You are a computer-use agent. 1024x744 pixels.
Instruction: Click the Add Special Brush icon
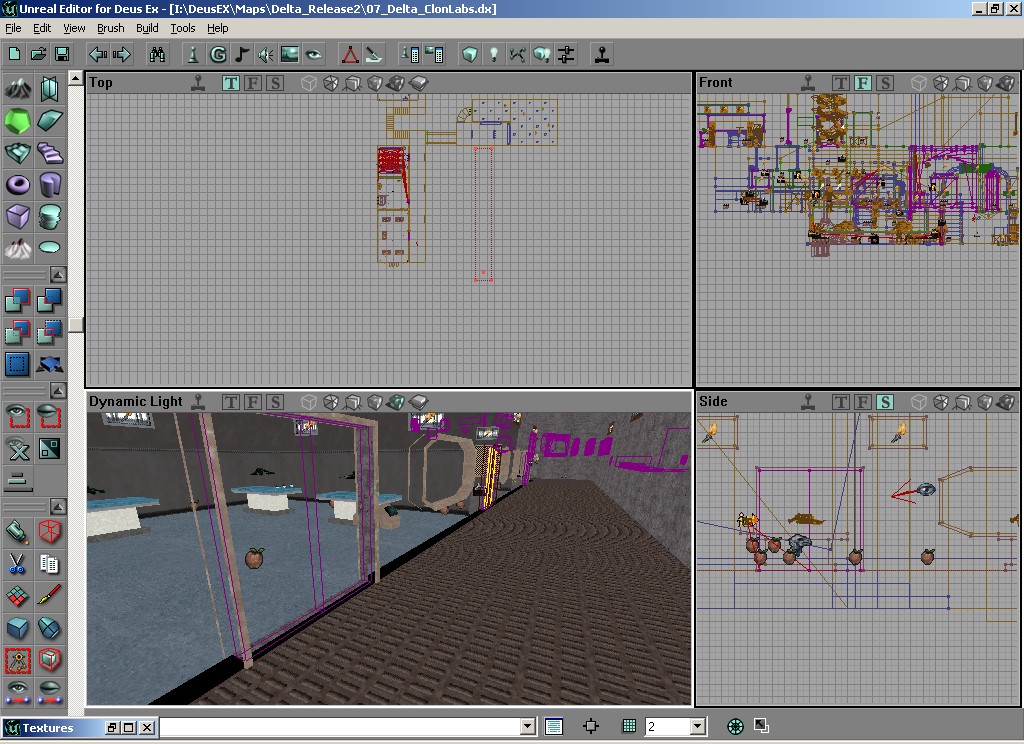pyautogui.click(x=18, y=364)
